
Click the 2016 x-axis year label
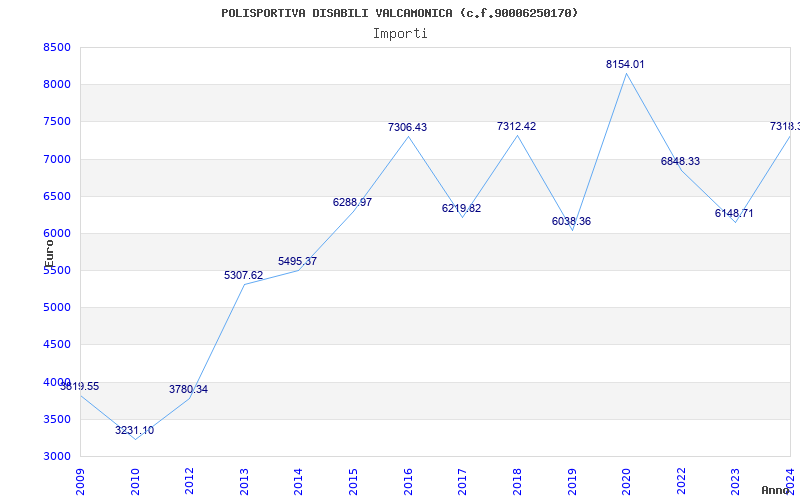point(408,481)
